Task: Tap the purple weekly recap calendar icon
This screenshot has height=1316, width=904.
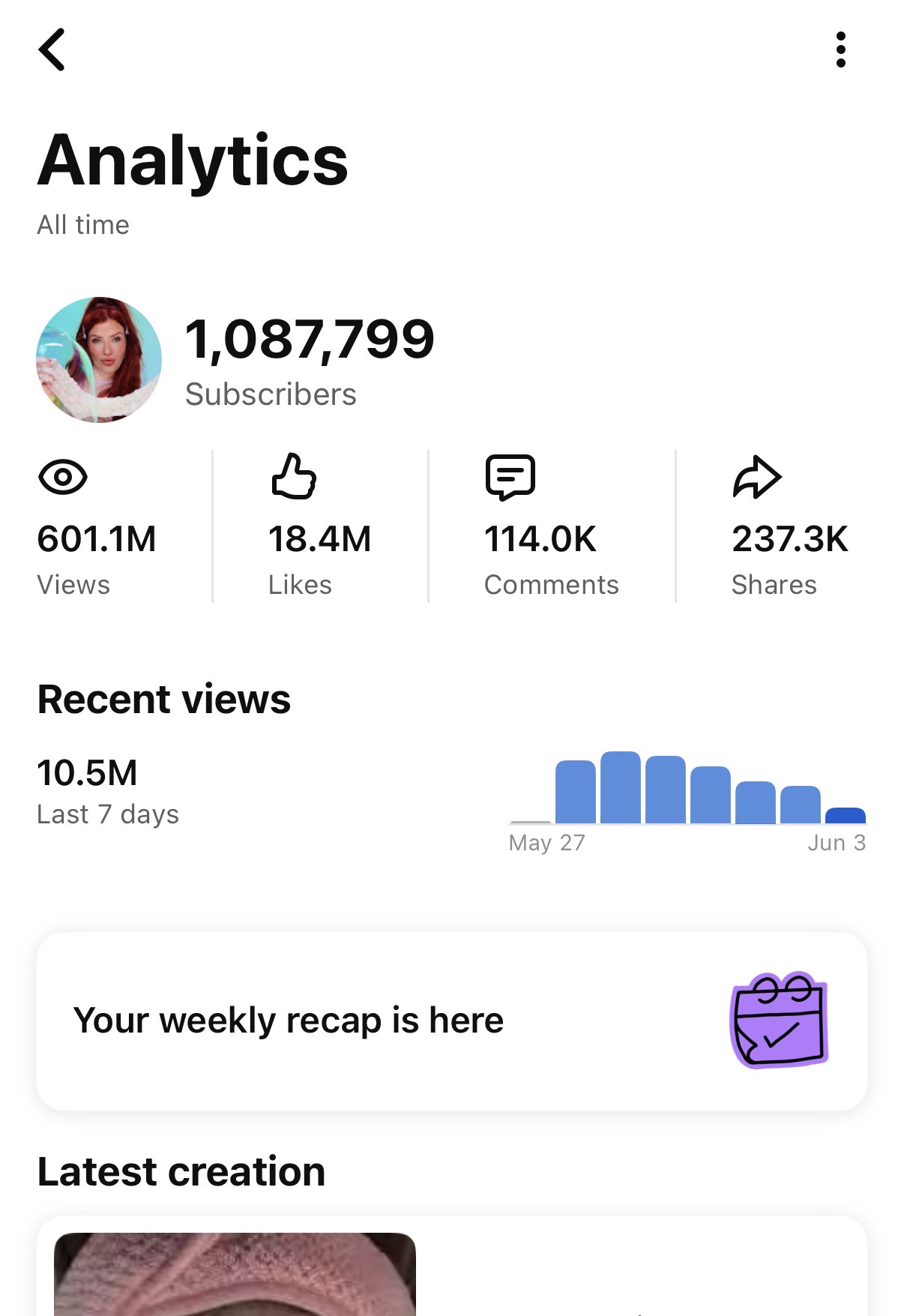Action: coord(779,1020)
